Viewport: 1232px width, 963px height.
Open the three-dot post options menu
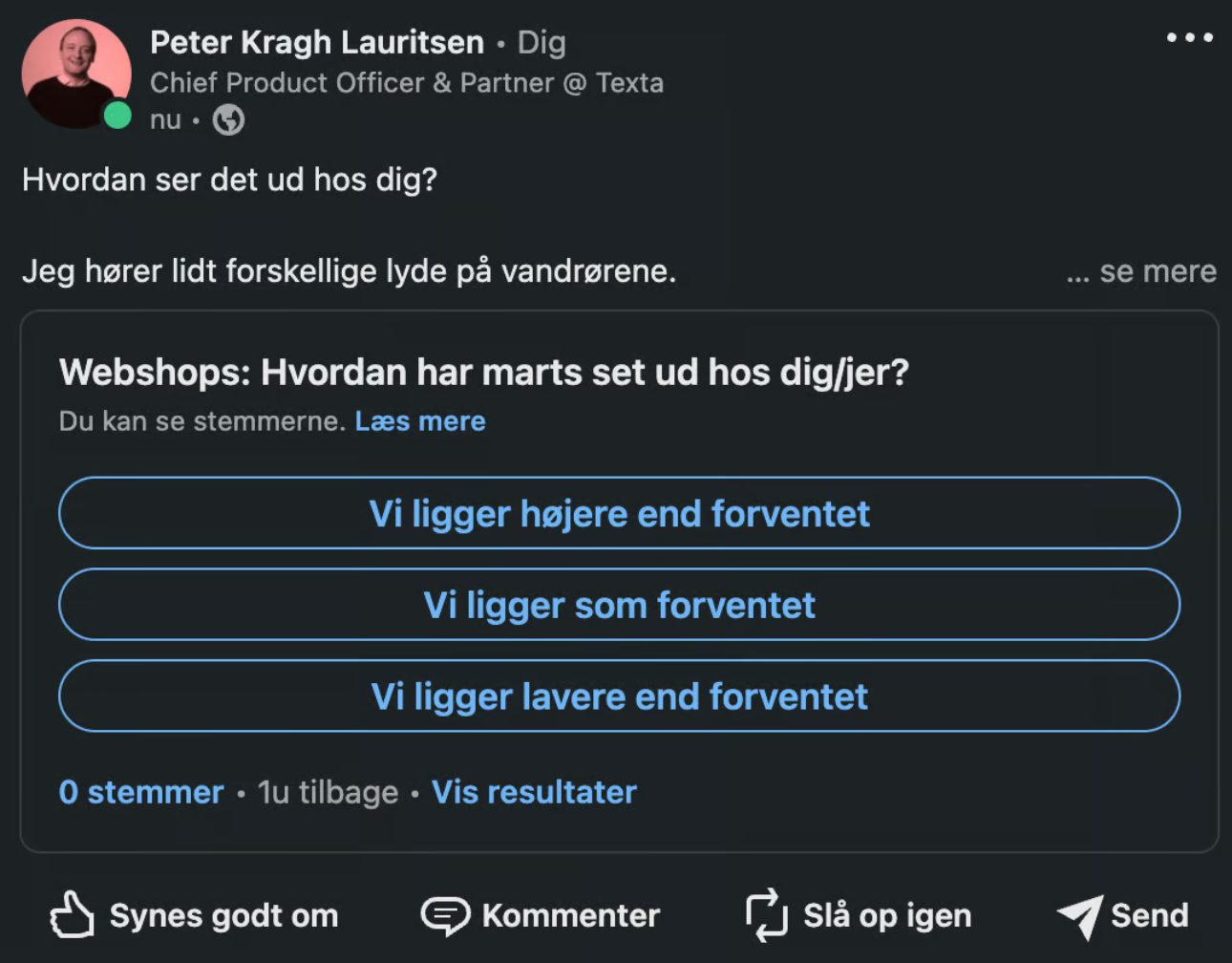pyautogui.click(x=1189, y=38)
